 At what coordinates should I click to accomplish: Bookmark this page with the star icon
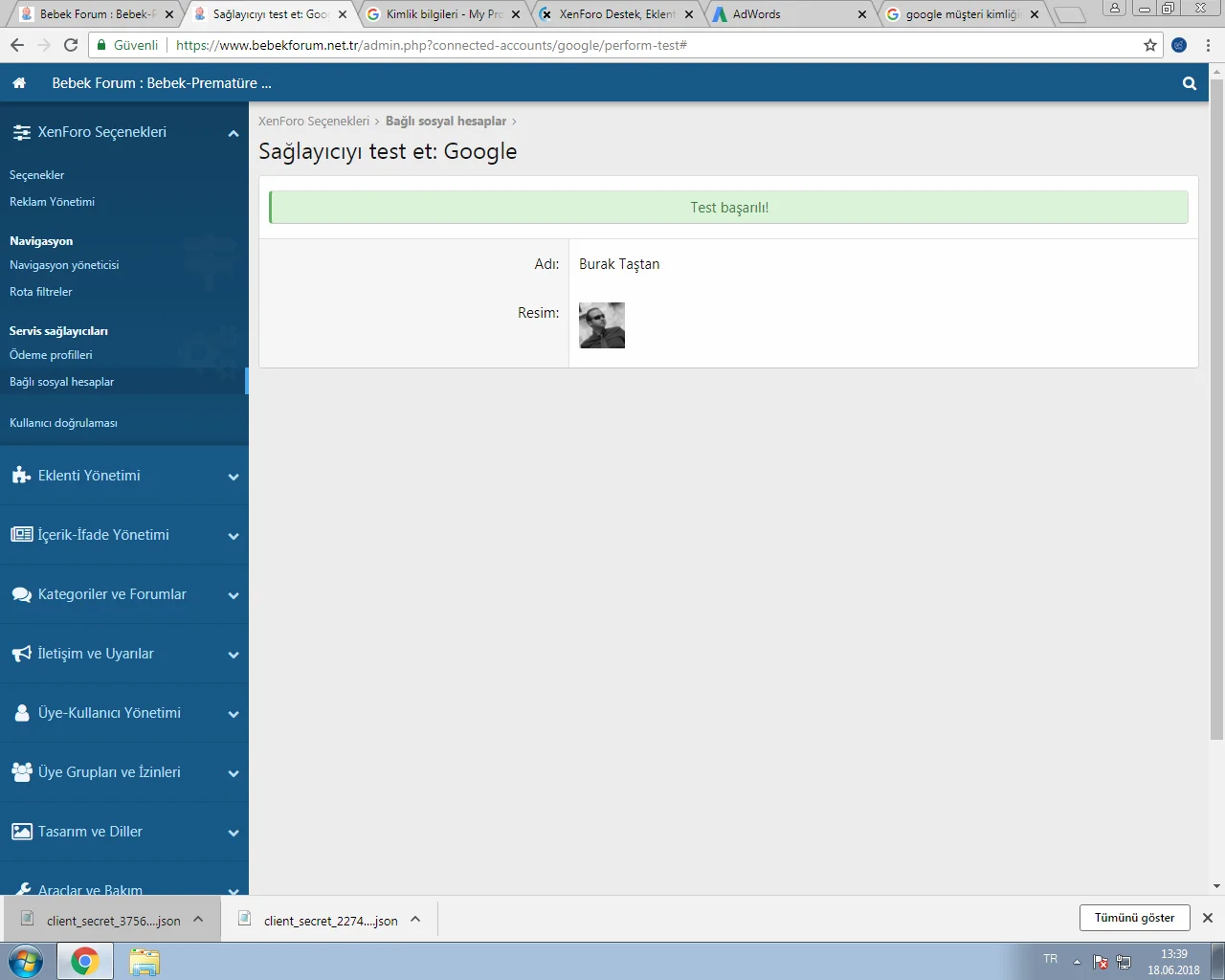pos(1150,45)
